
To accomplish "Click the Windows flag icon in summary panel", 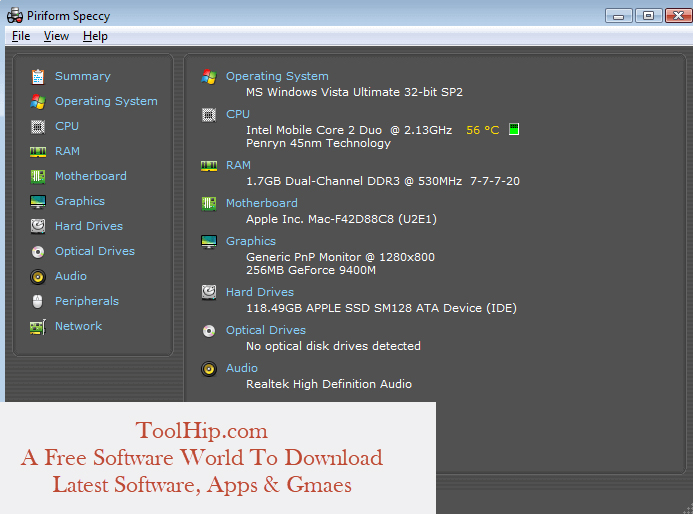I will [x=209, y=77].
